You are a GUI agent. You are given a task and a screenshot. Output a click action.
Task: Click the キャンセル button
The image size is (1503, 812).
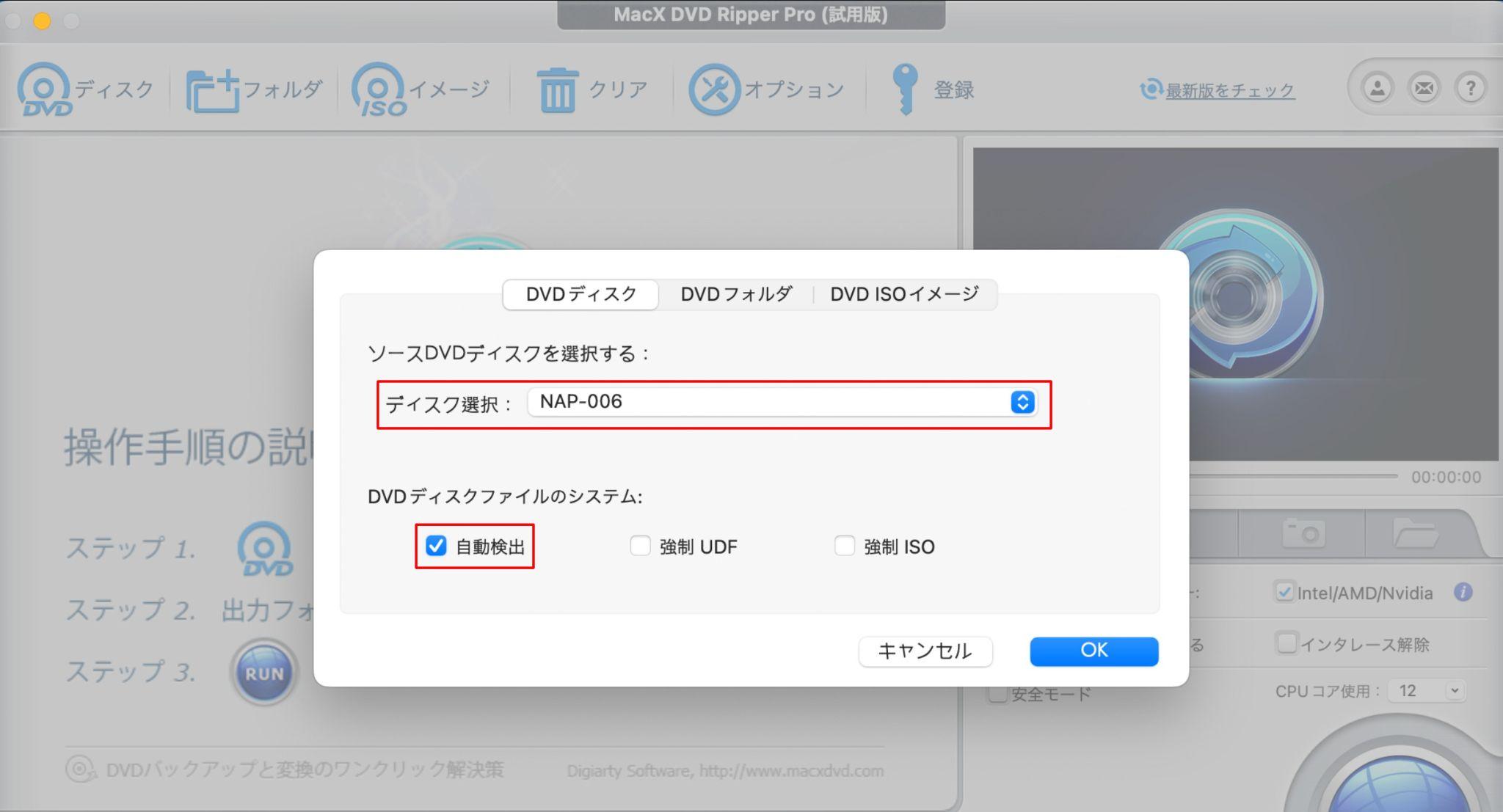925,651
